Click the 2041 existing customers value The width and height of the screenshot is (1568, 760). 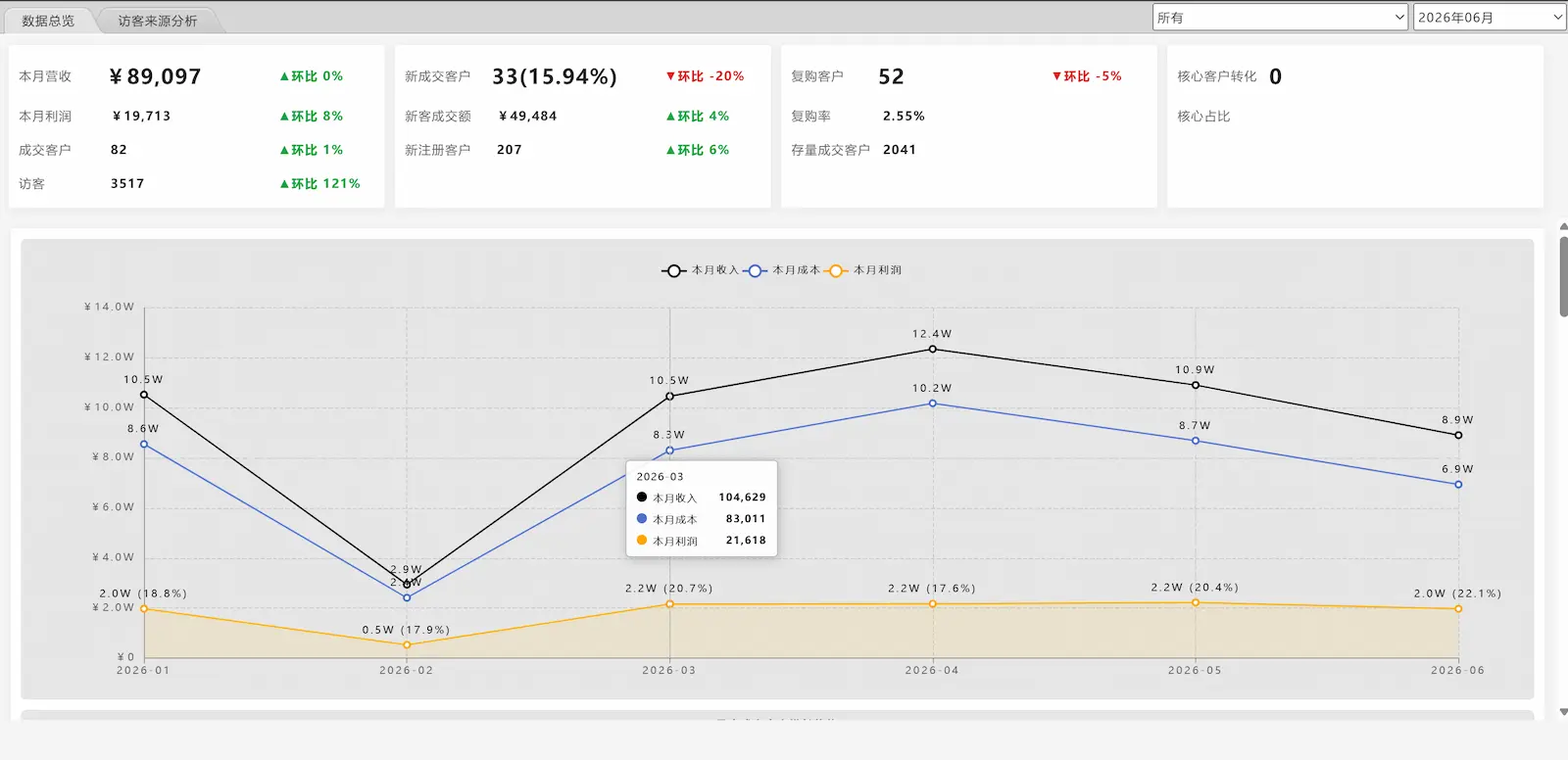pos(900,150)
